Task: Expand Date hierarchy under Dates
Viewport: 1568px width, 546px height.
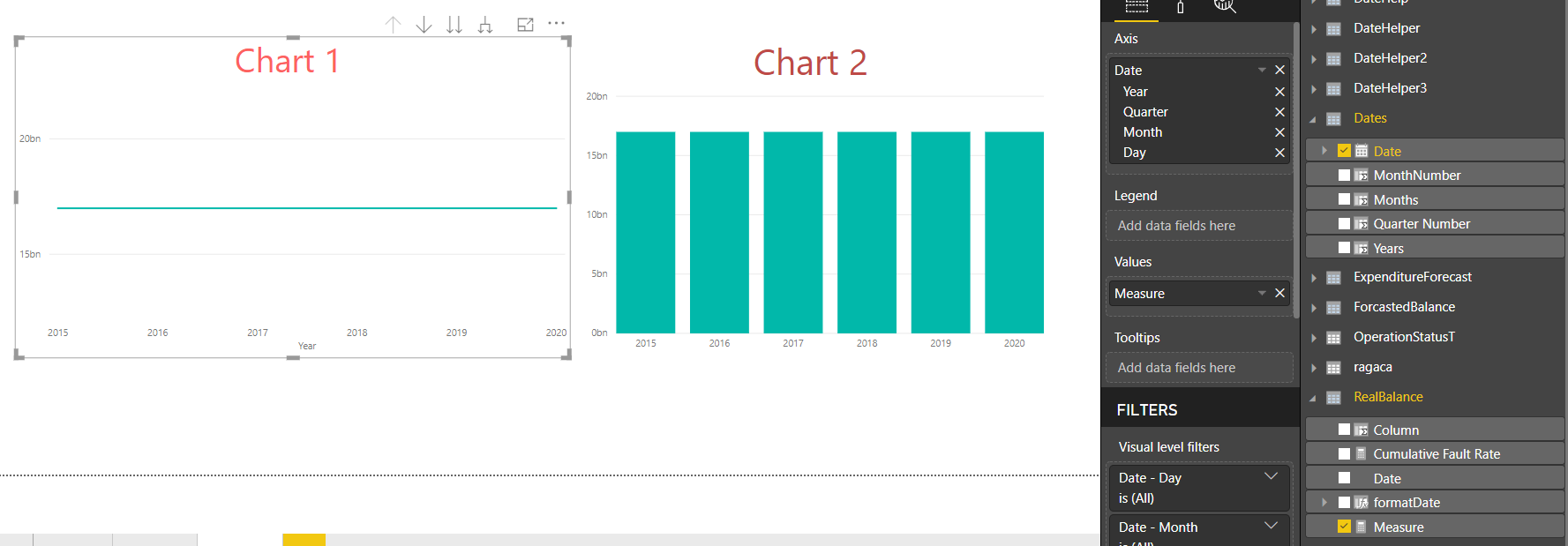Action: [1324, 151]
